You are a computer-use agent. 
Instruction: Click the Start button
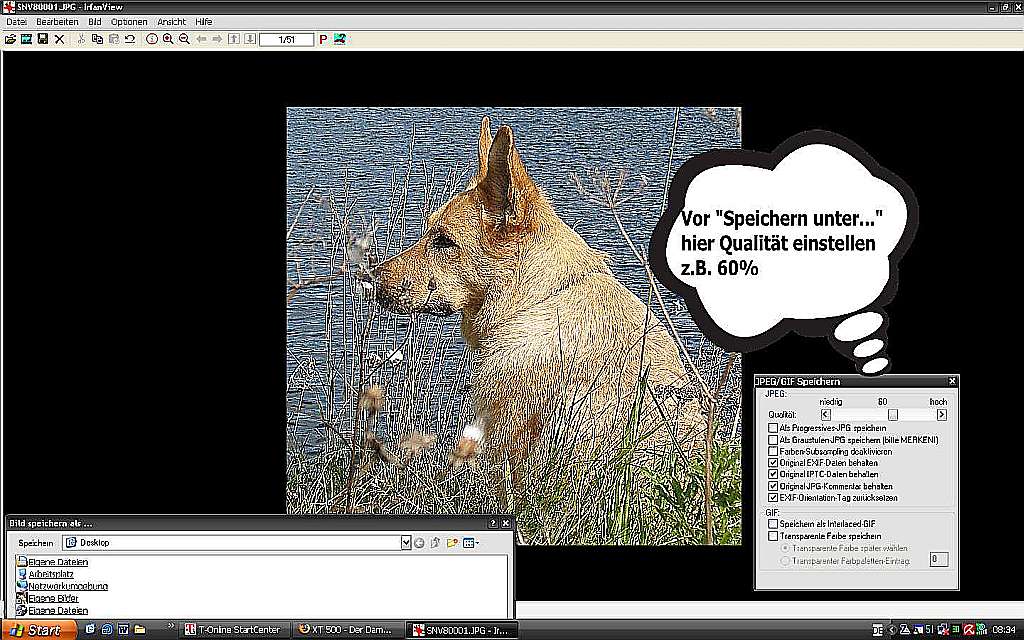tap(36, 630)
